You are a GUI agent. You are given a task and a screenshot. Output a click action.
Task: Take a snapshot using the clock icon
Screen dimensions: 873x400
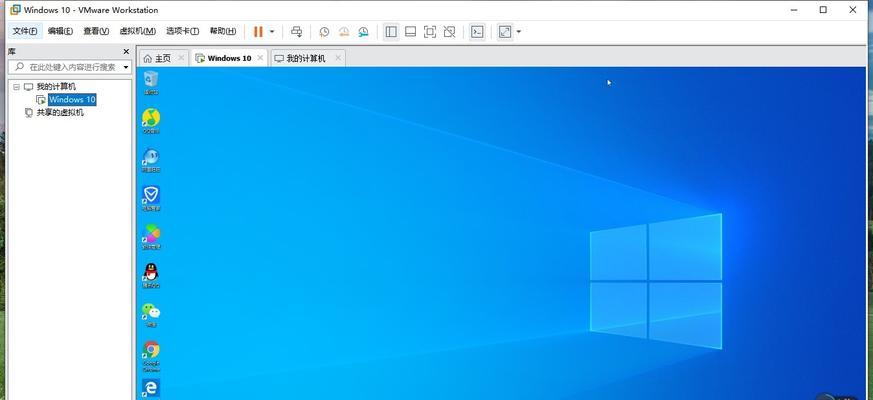(324, 32)
